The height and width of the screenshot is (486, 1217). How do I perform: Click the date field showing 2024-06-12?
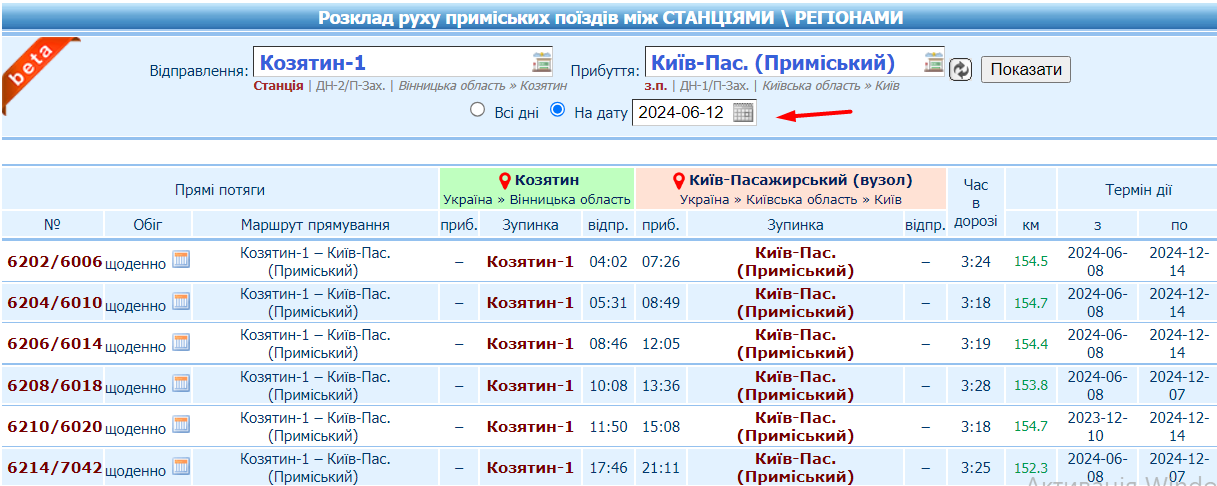click(682, 113)
